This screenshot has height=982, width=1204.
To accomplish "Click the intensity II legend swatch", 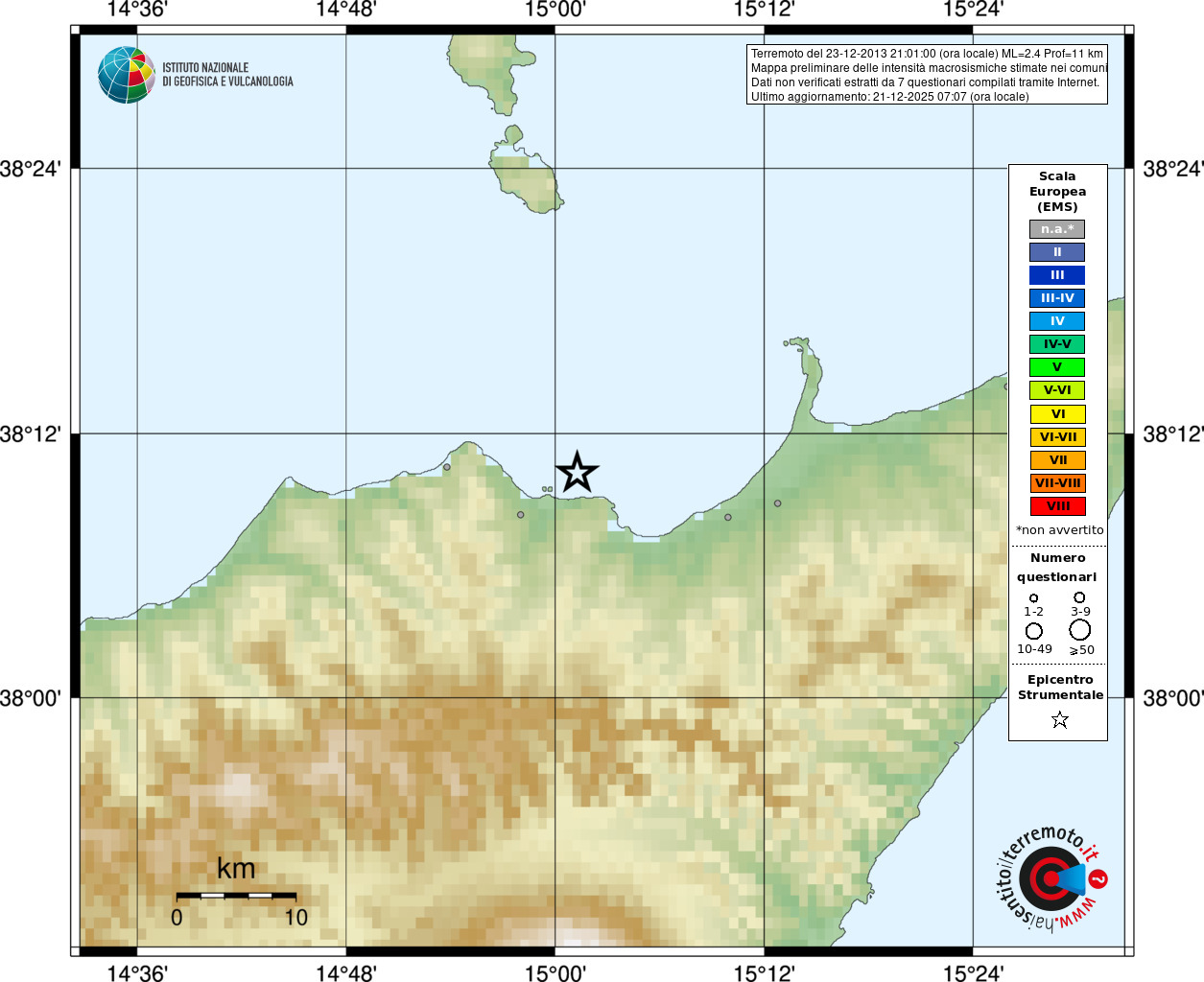I will pyautogui.click(x=1057, y=252).
